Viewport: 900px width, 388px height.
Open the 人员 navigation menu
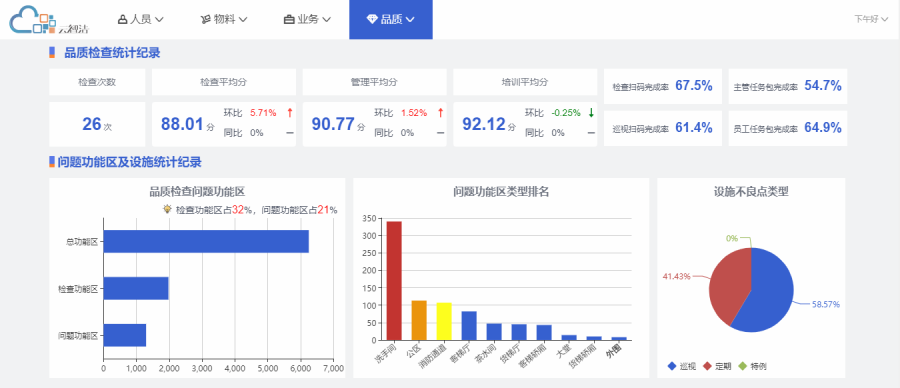pyautogui.click(x=141, y=20)
